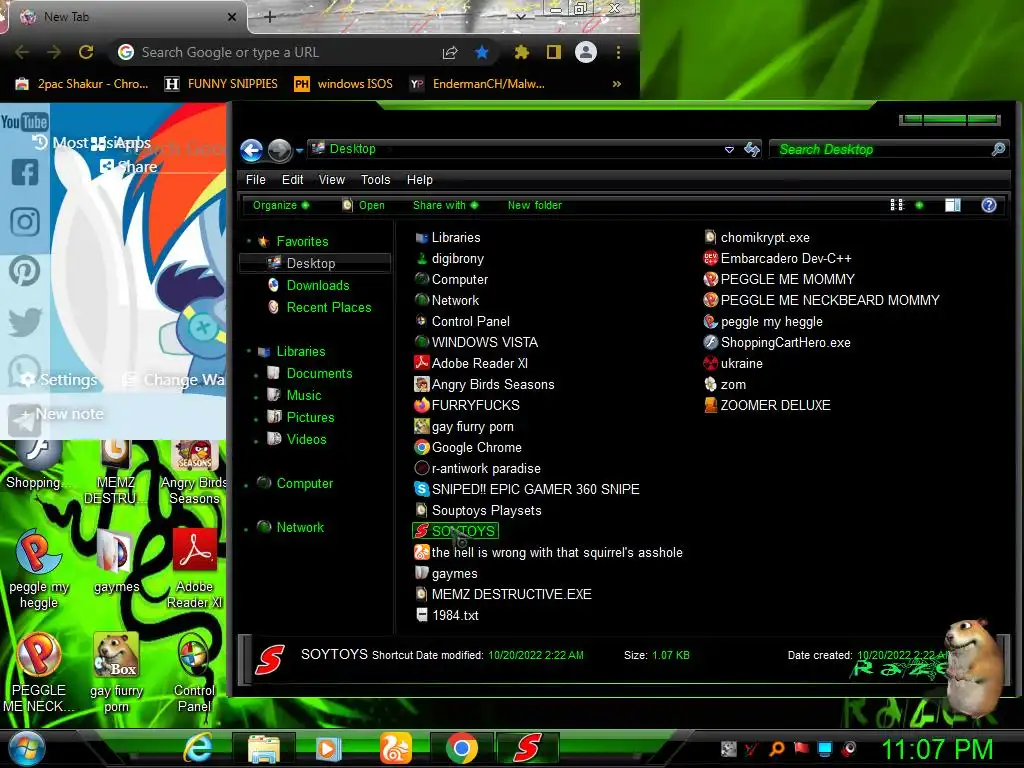
Task: Open the media player taskbar icon
Action: click(x=328, y=748)
